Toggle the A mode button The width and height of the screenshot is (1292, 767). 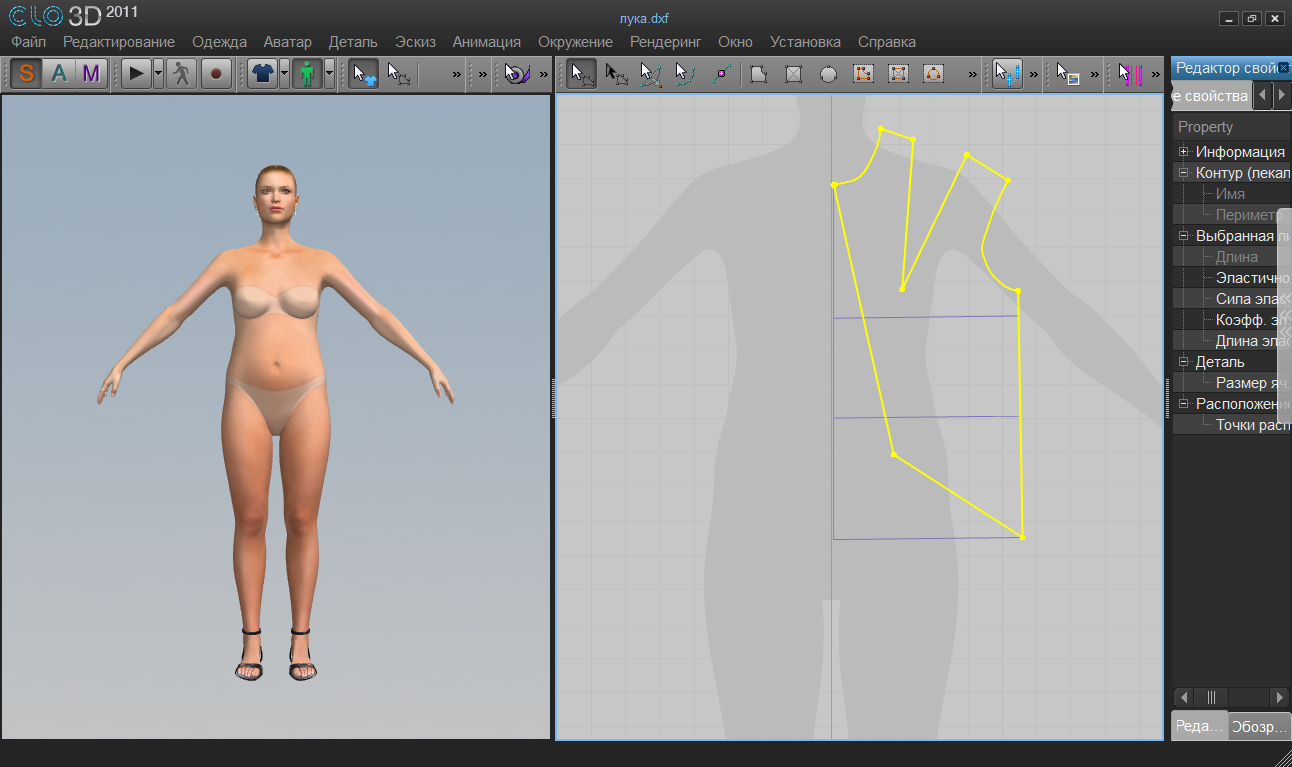59,74
